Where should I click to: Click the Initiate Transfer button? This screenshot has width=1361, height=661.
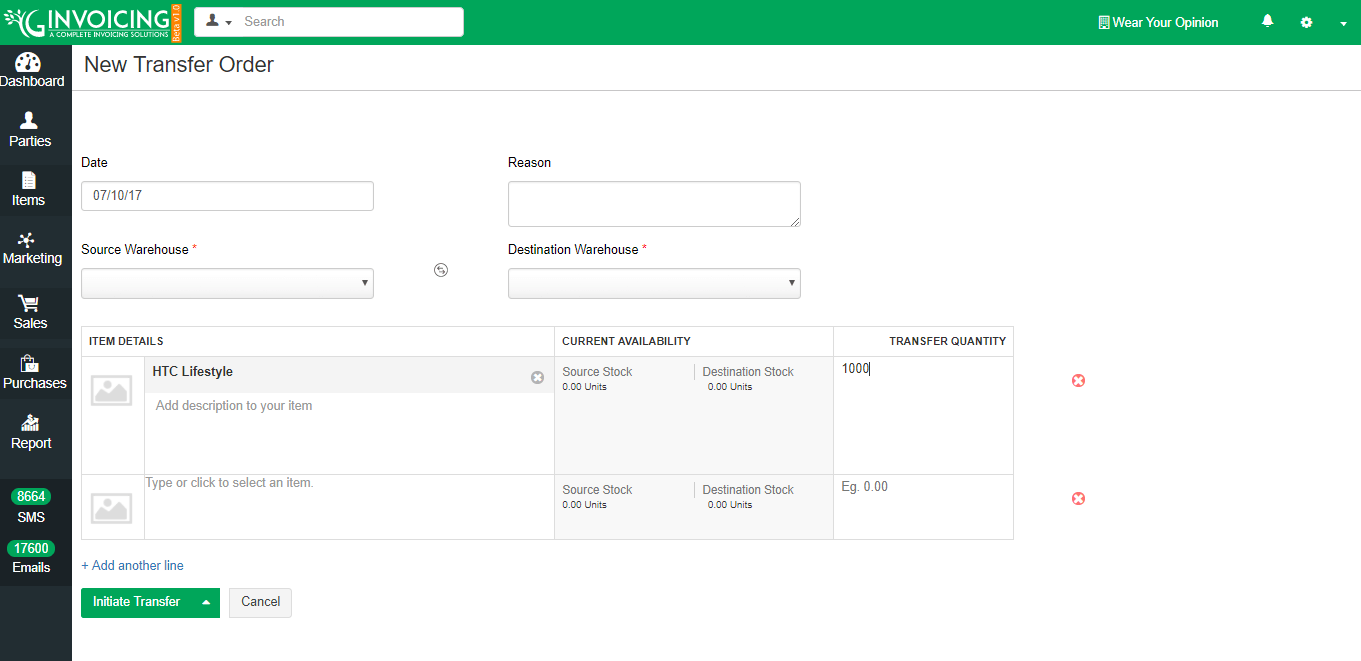coord(137,602)
